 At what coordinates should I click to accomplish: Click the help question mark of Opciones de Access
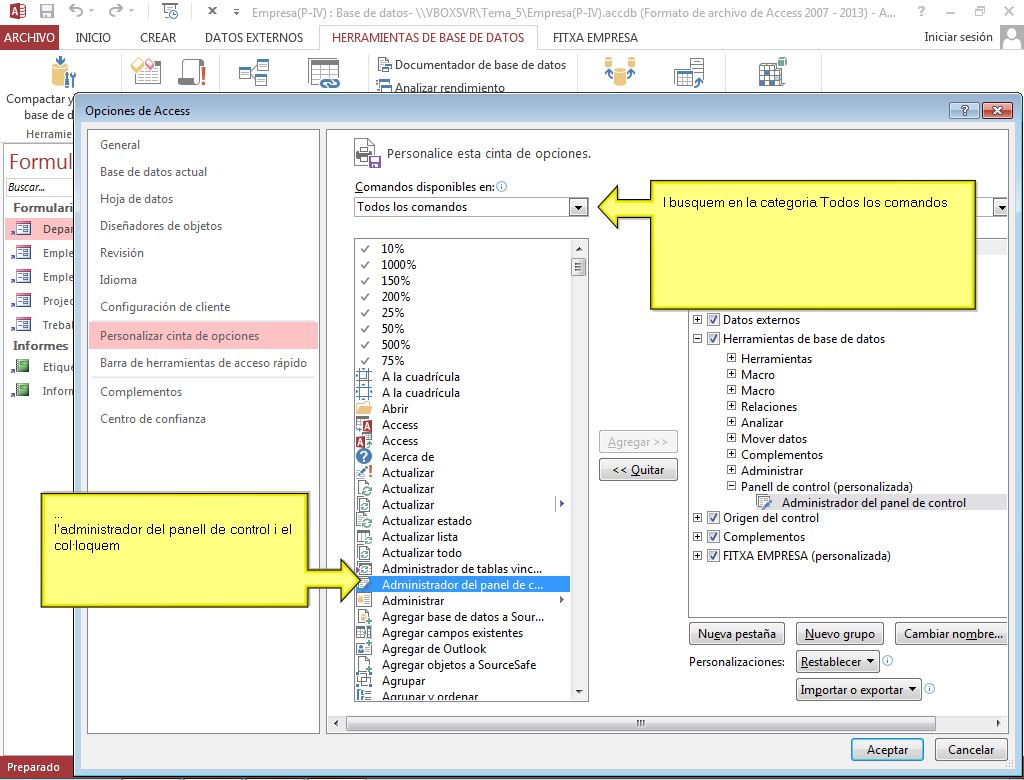click(964, 110)
